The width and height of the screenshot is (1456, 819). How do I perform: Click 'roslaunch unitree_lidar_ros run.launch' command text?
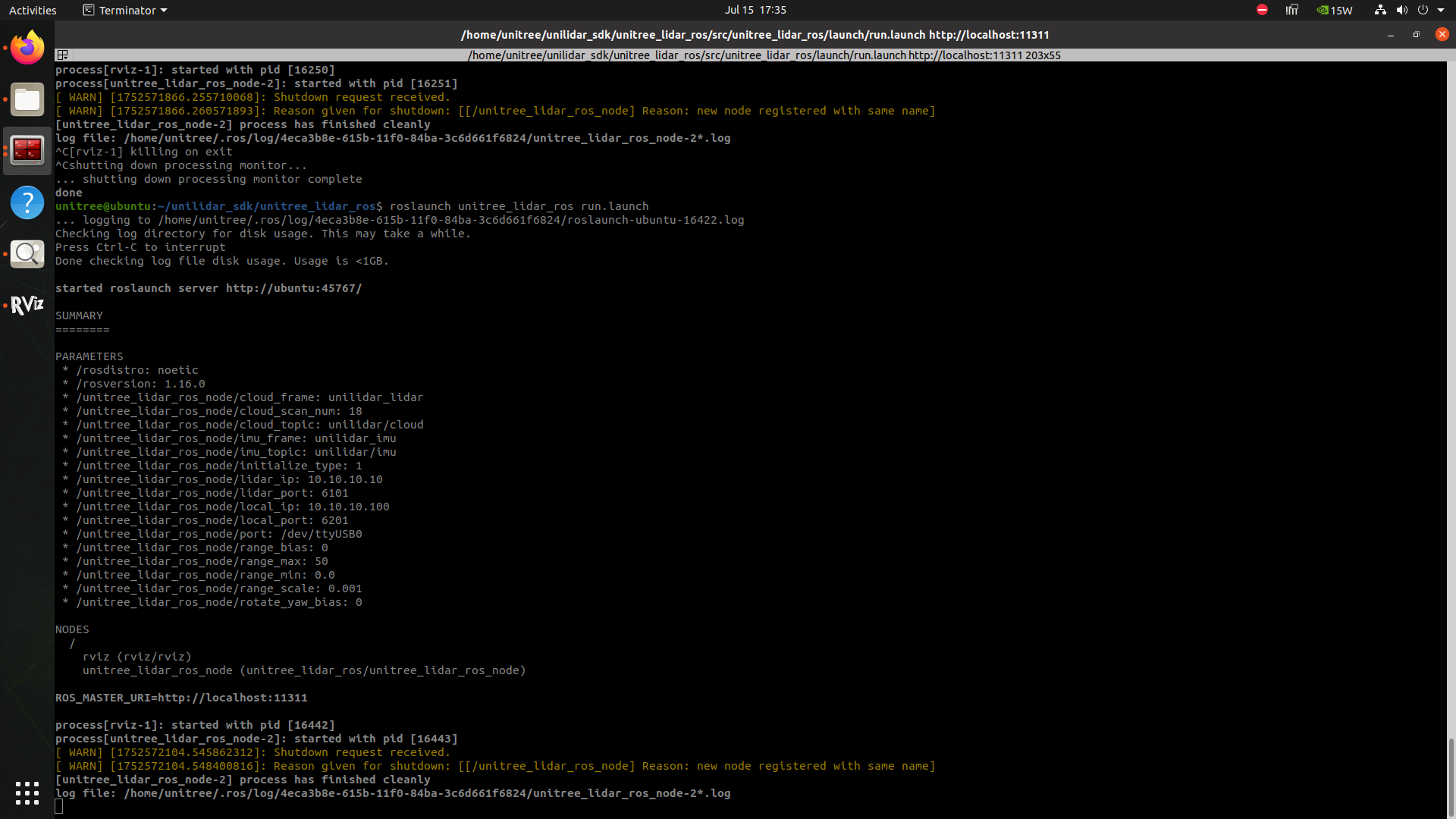pos(519,206)
